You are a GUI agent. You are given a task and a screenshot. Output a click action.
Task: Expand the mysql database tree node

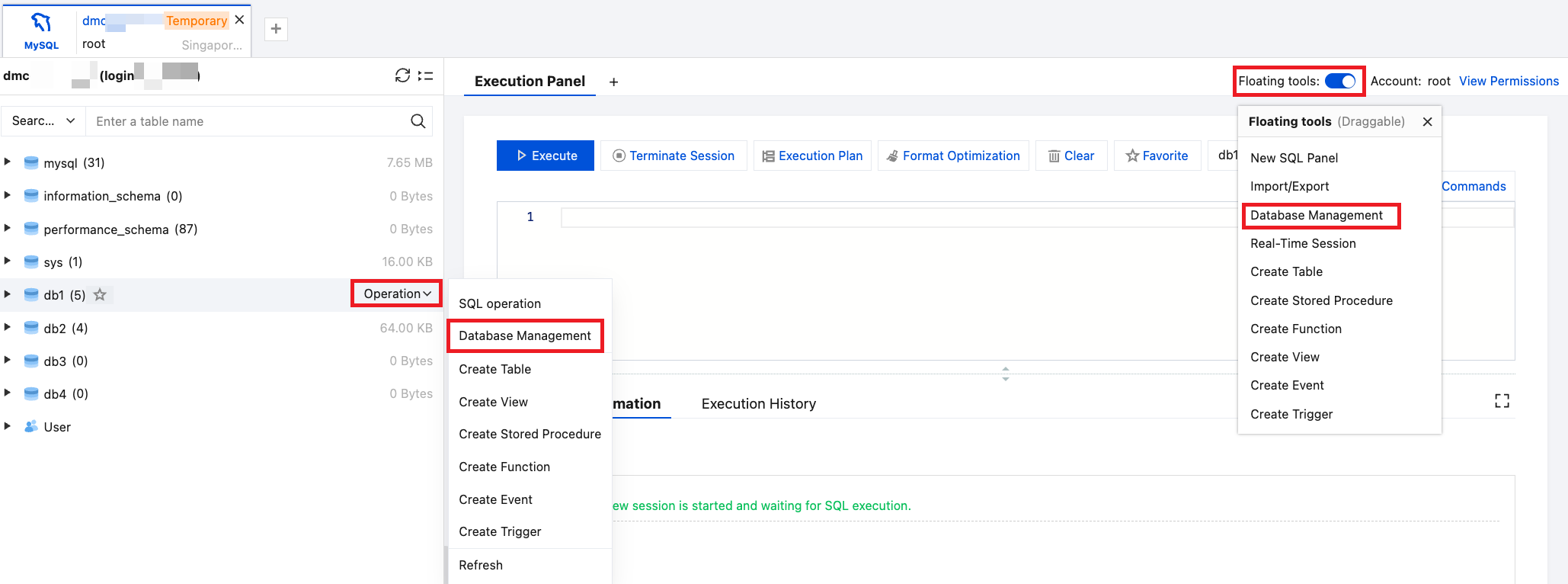click(8, 162)
